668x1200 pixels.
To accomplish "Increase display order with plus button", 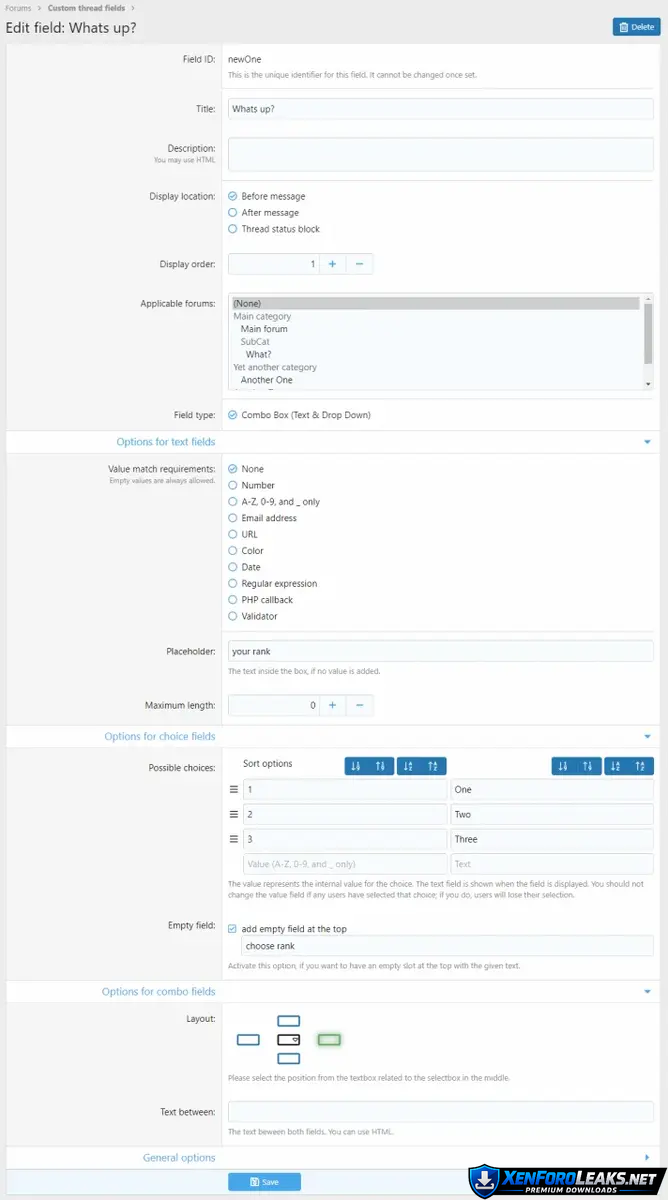I will pos(332,264).
